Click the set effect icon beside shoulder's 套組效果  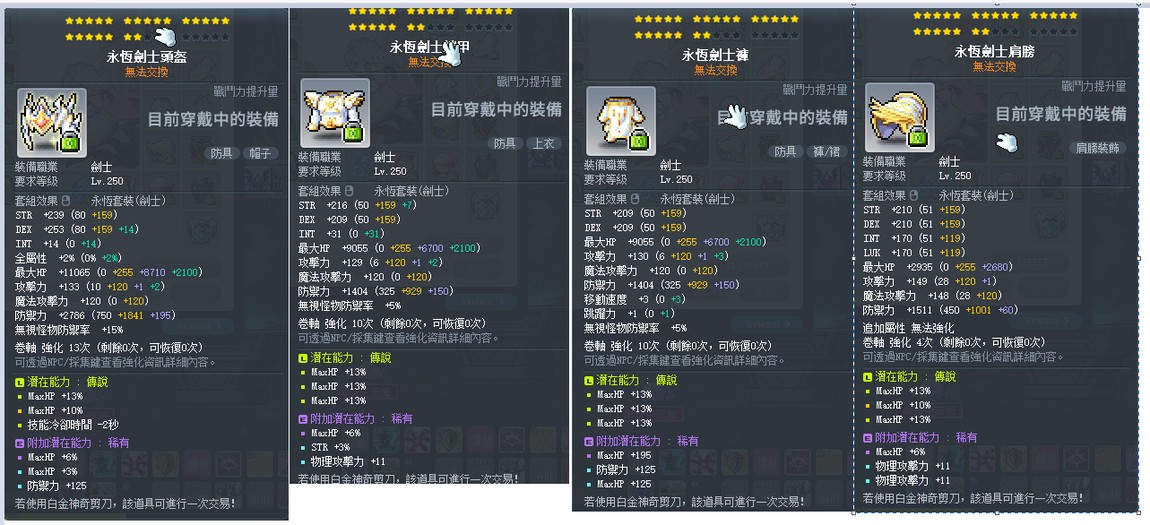912,196
